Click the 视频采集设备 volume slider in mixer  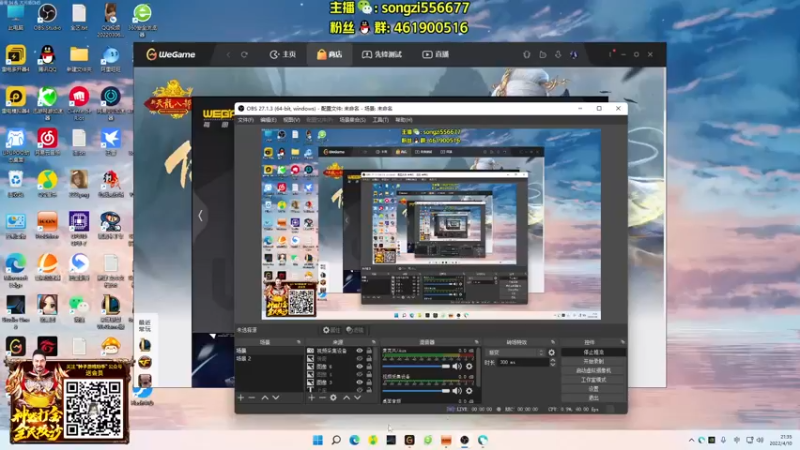[x=416, y=391]
